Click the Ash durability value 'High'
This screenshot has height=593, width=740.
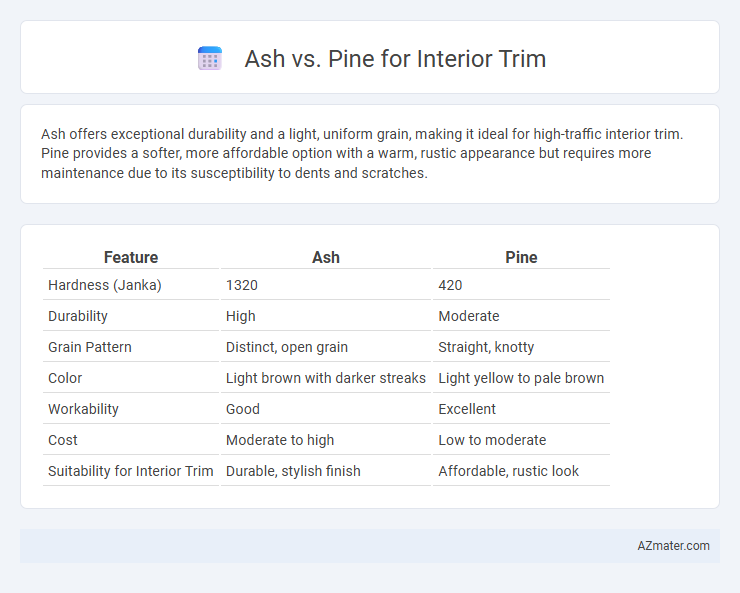[x=241, y=316]
